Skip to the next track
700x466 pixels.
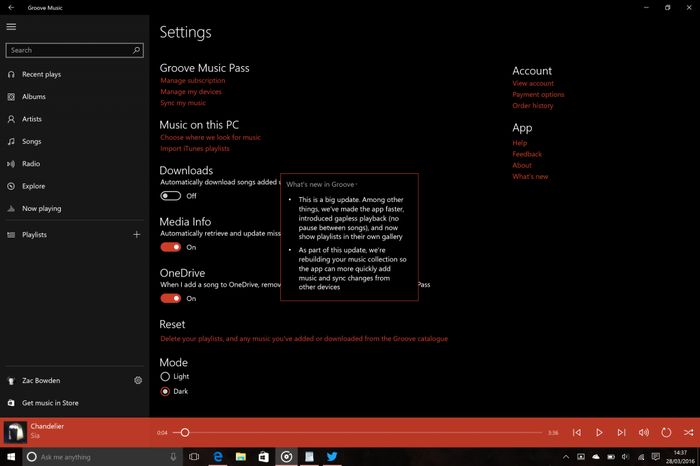[x=621, y=432]
